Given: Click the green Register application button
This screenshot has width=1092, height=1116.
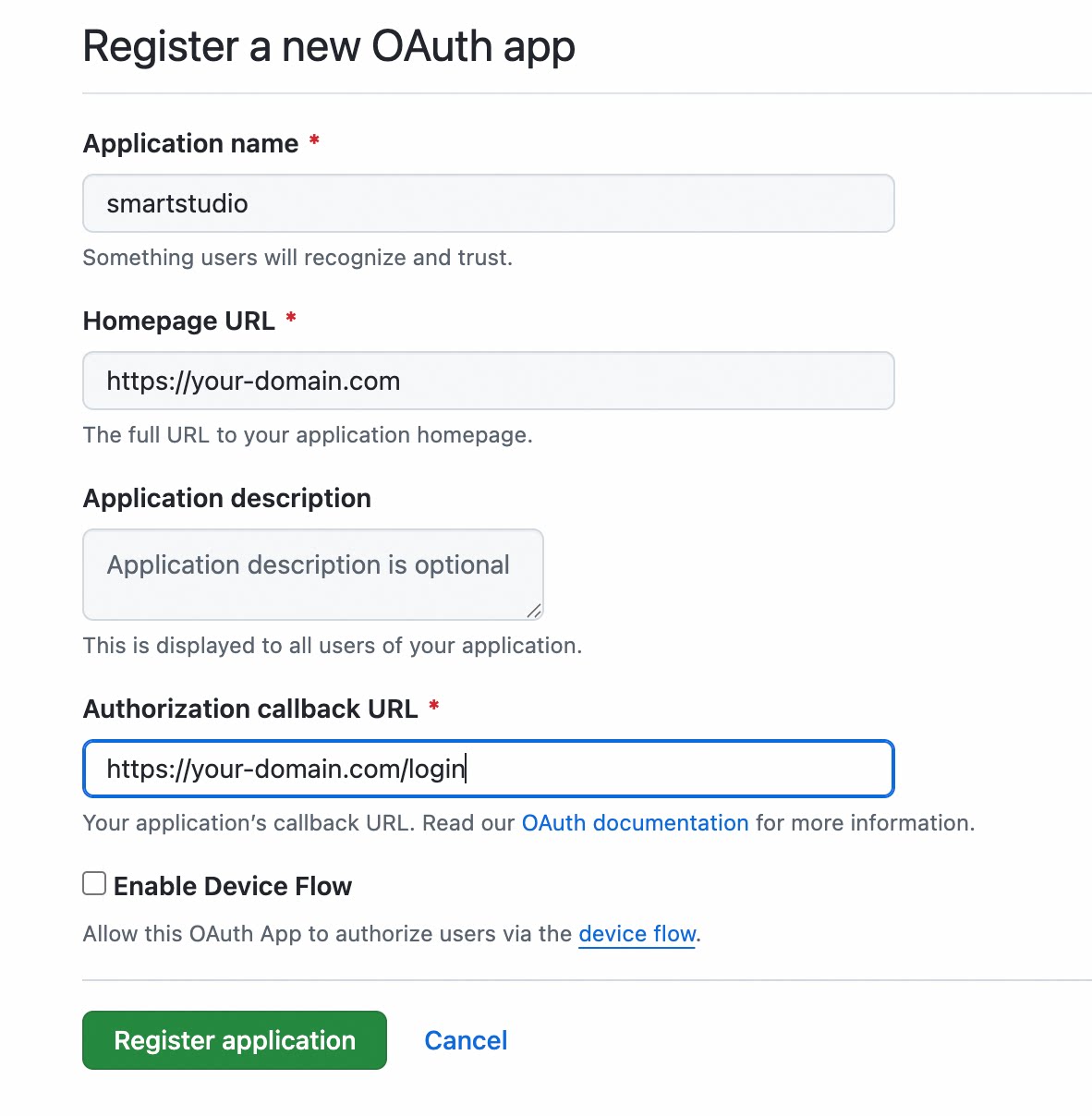Looking at the screenshot, I should click(x=235, y=1040).
